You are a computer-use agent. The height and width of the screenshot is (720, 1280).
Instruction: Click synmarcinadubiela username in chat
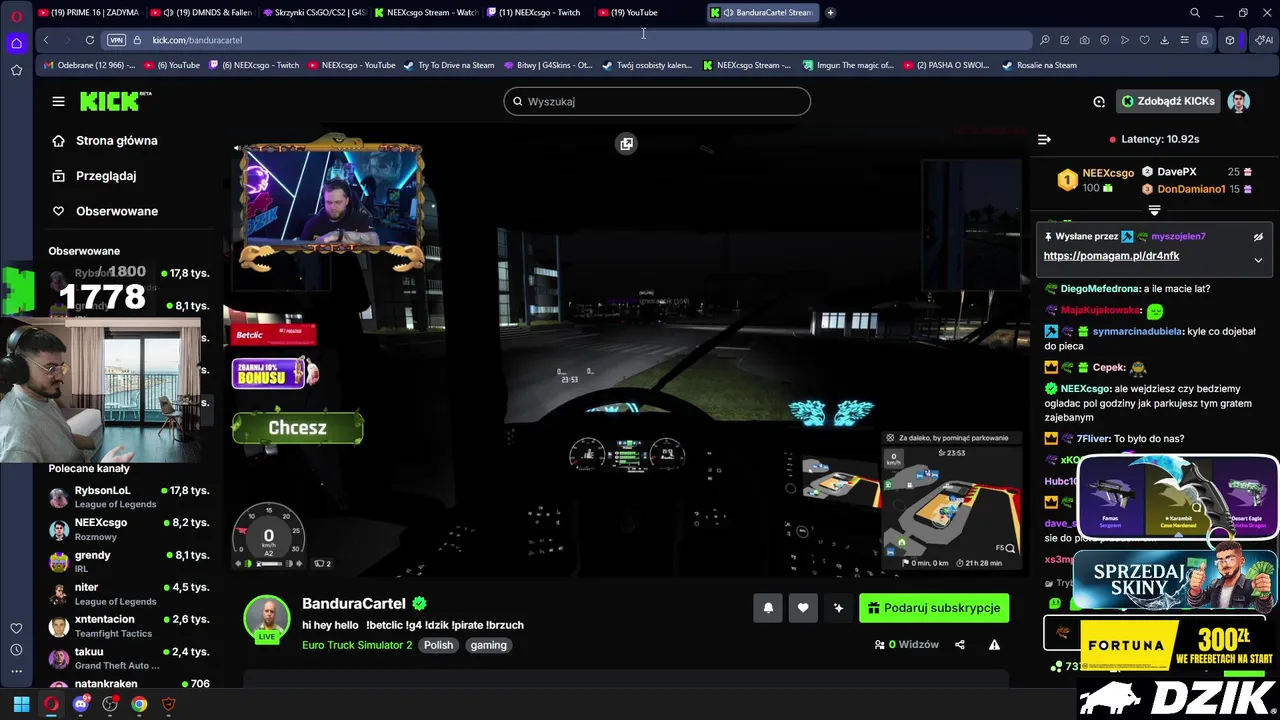(1137, 331)
